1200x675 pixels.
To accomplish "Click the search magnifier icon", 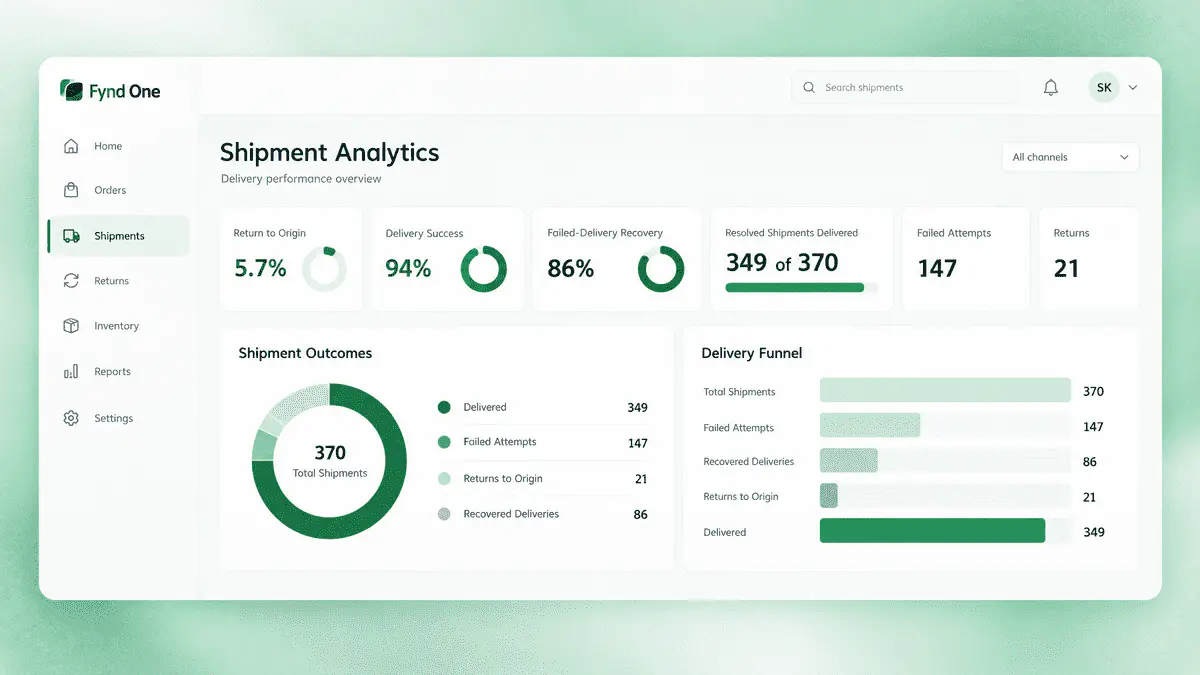I will (809, 88).
